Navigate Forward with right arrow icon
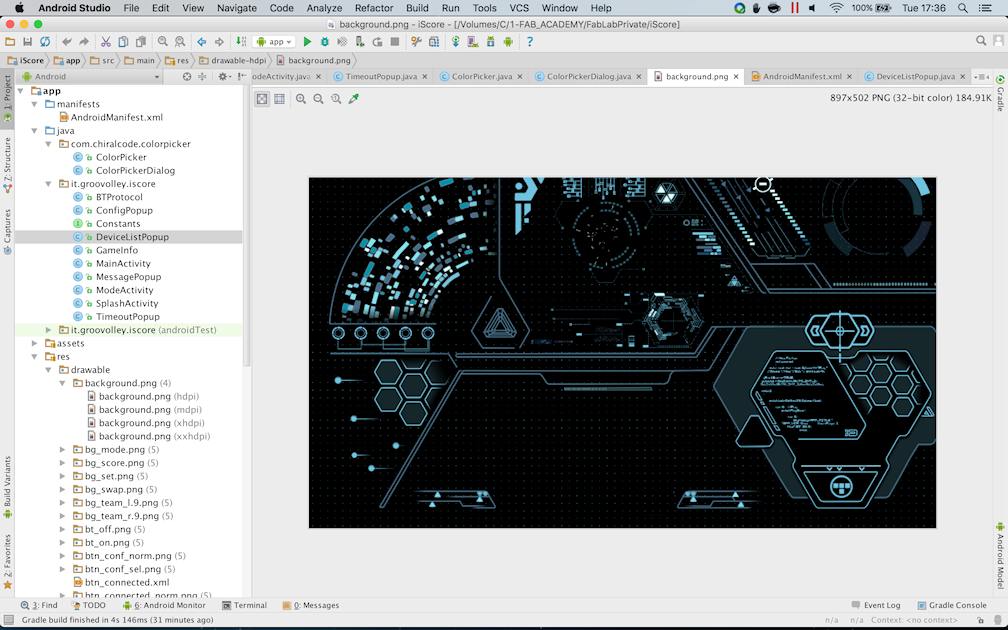Image resolution: width=1008 pixels, height=630 pixels. pyautogui.click(x=219, y=42)
